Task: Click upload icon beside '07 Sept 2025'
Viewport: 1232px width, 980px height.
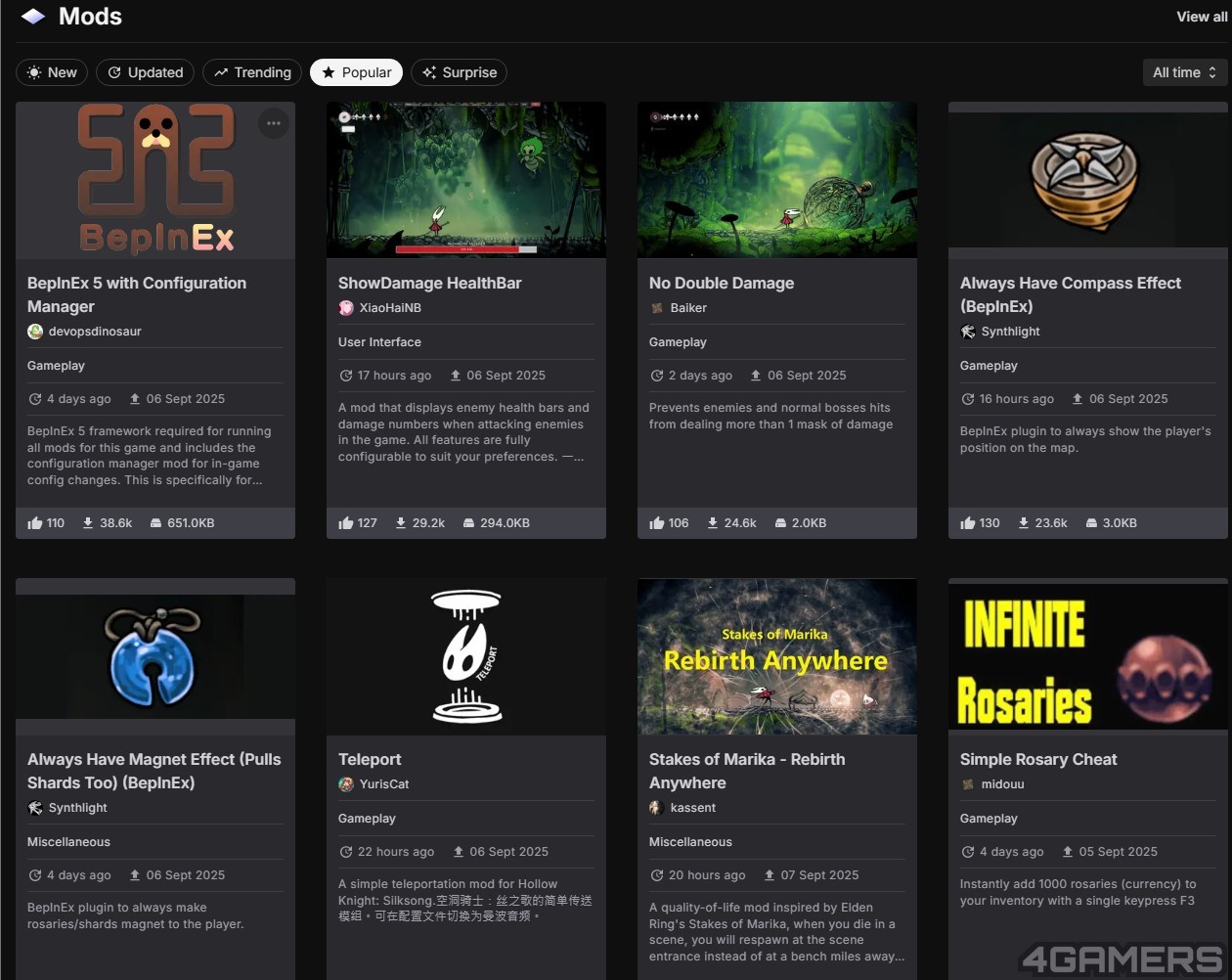Action: pyautogui.click(x=770, y=875)
